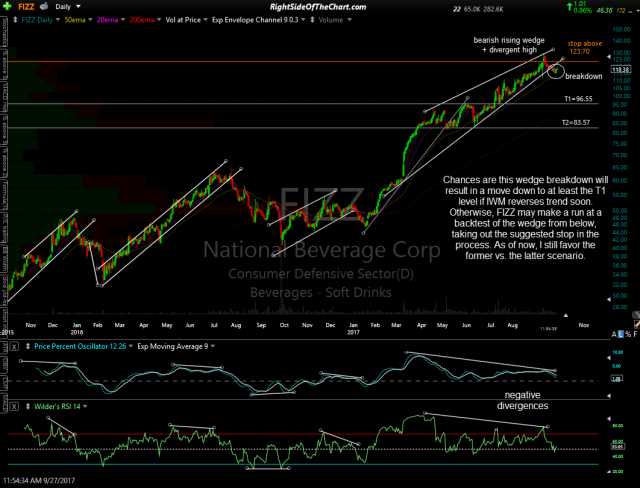Open the 50ema indicator dropdown
Screen dimensions: 640x488
[x=75, y=18]
